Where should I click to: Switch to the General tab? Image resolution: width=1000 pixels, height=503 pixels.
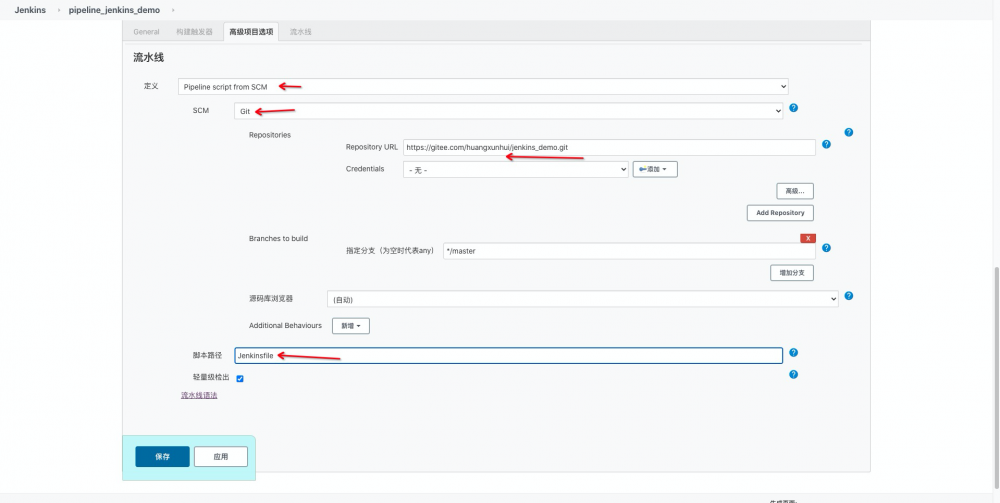click(x=146, y=32)
